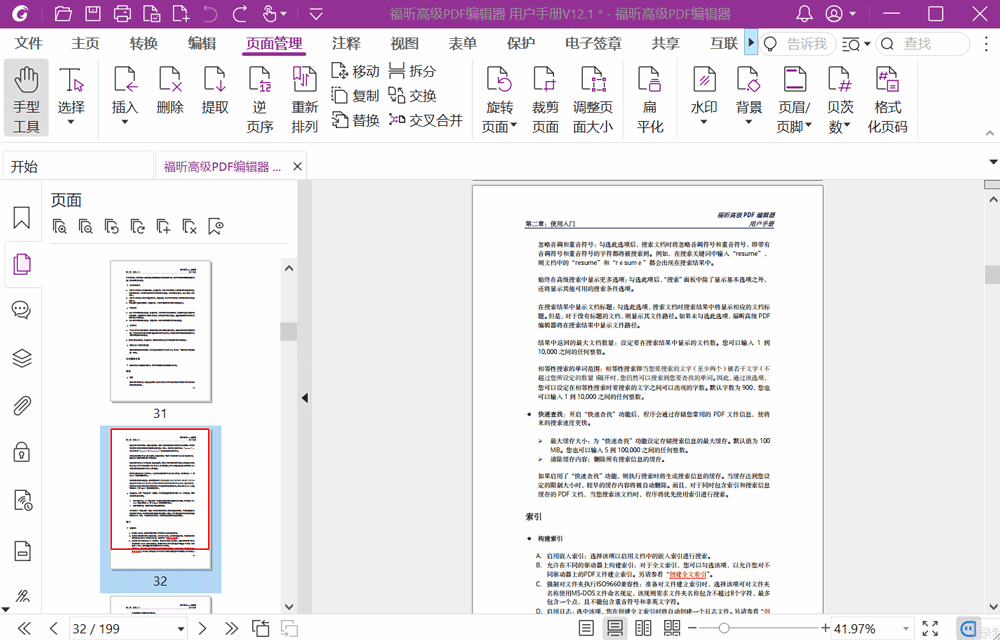The height and width of the screenshot is (640, 1000).
Task: Open notifications bell icon
Action: point(805,13)
